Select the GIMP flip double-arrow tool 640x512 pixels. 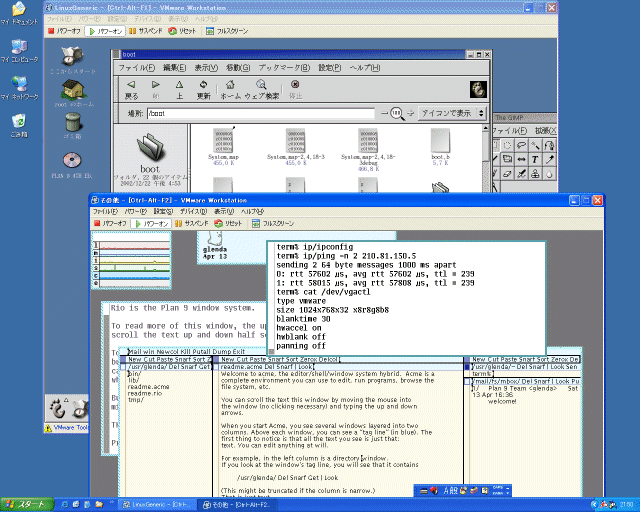521,159
